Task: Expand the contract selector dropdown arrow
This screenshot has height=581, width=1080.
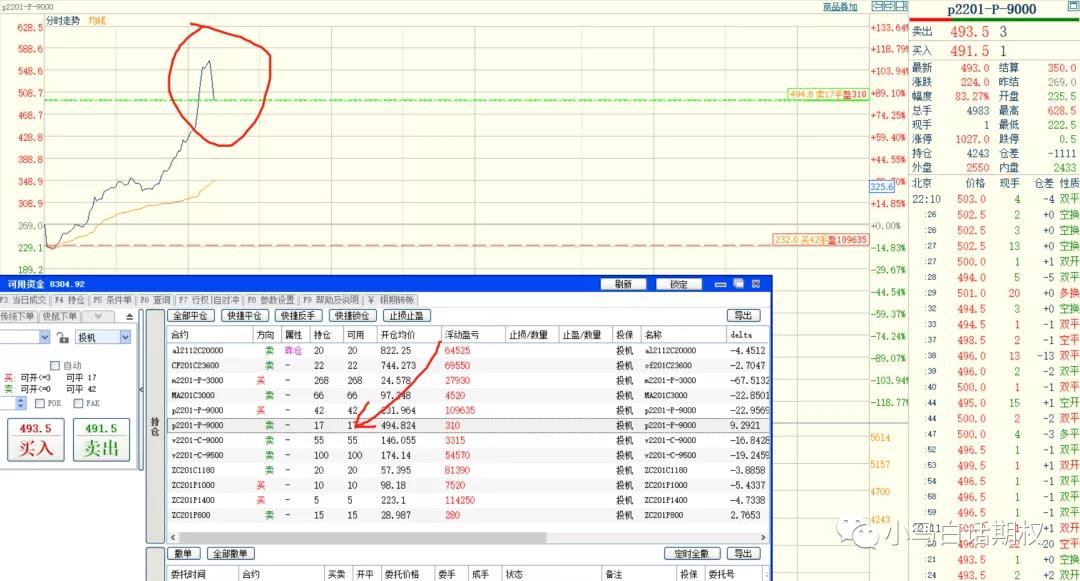Action: tap(46, 338)
